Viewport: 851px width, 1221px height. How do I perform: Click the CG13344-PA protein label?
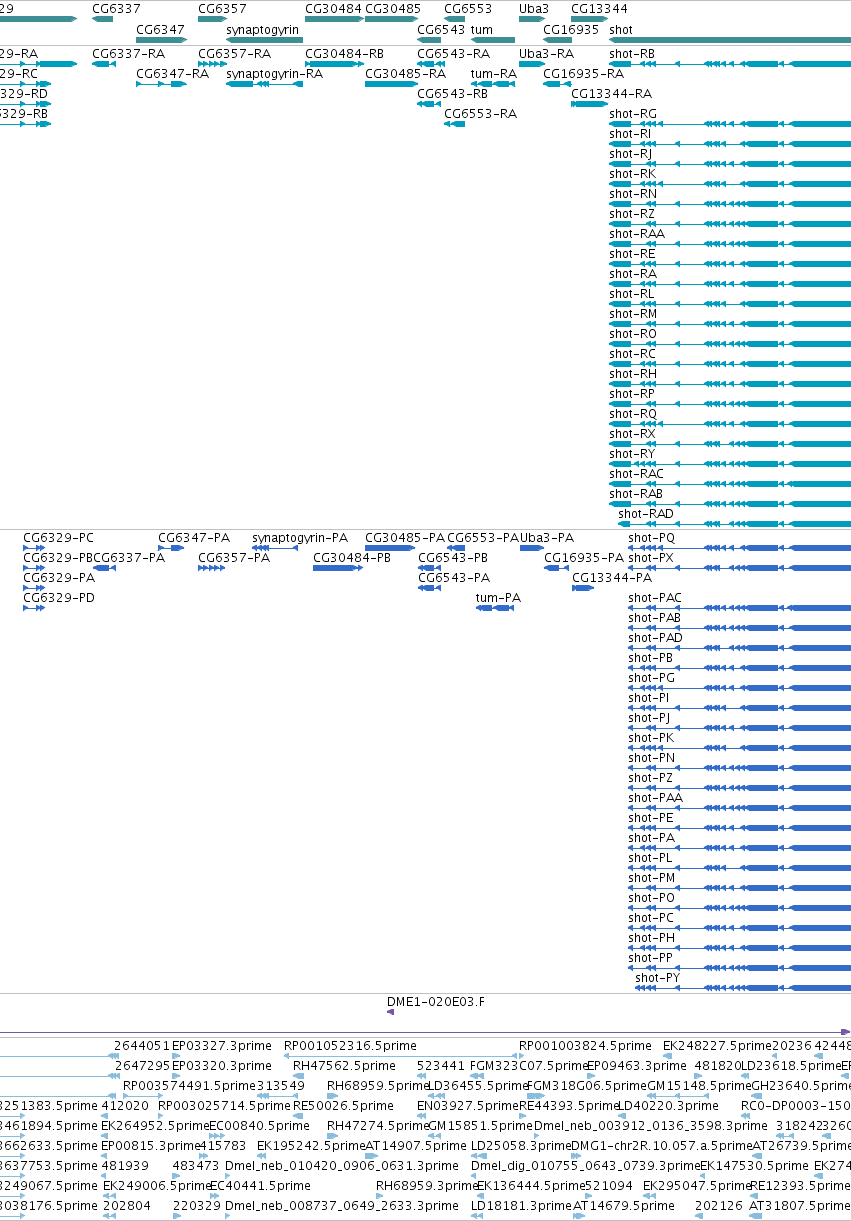(612, 578)
